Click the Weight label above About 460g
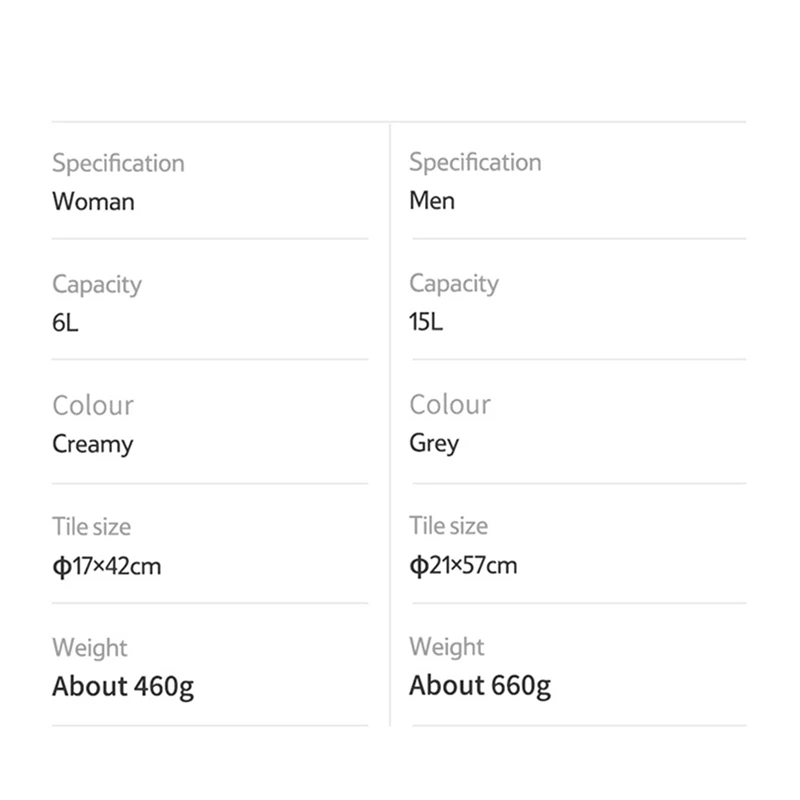This screenshot has height=800, width=800. pos(90,648)
